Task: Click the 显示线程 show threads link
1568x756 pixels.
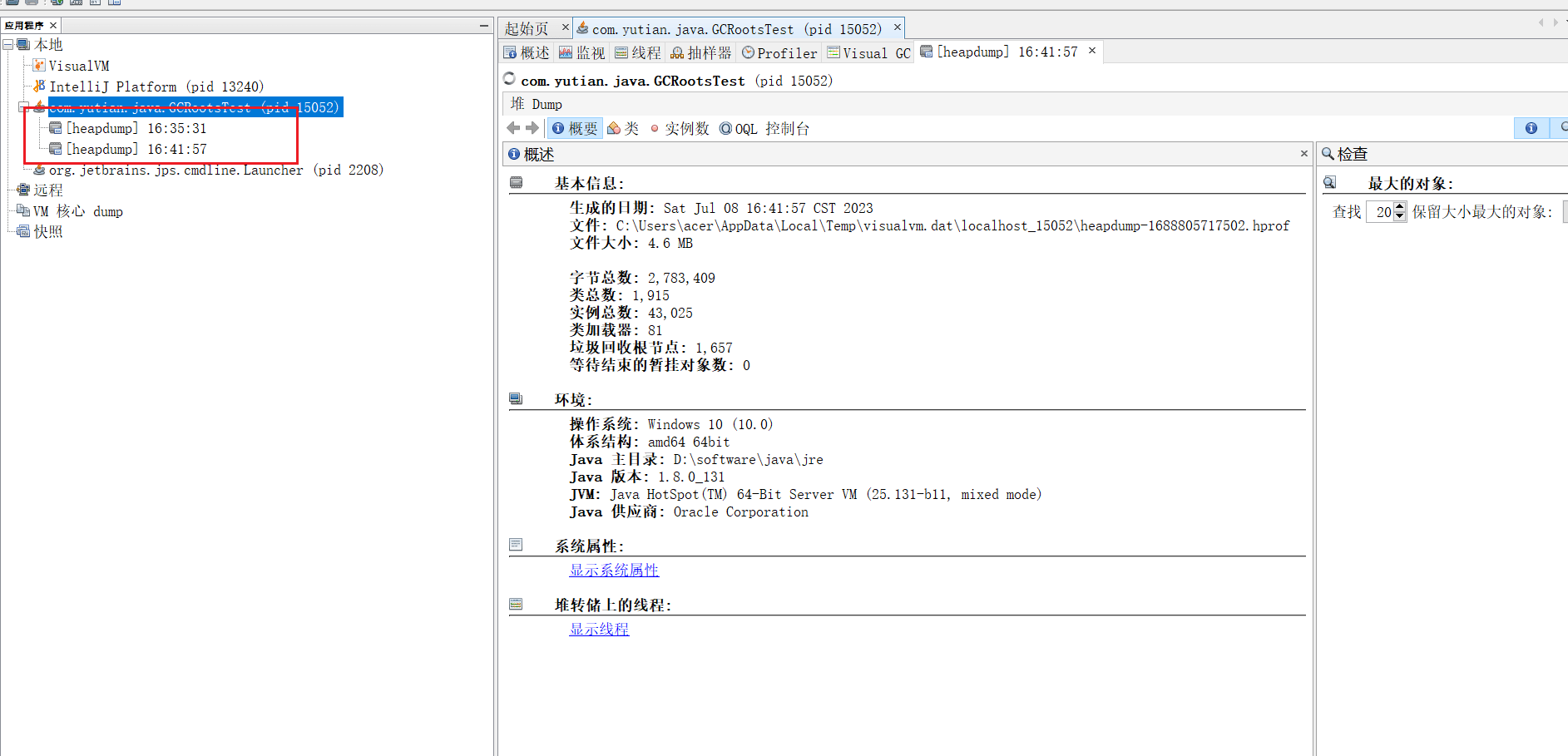Action: point(599,630)
